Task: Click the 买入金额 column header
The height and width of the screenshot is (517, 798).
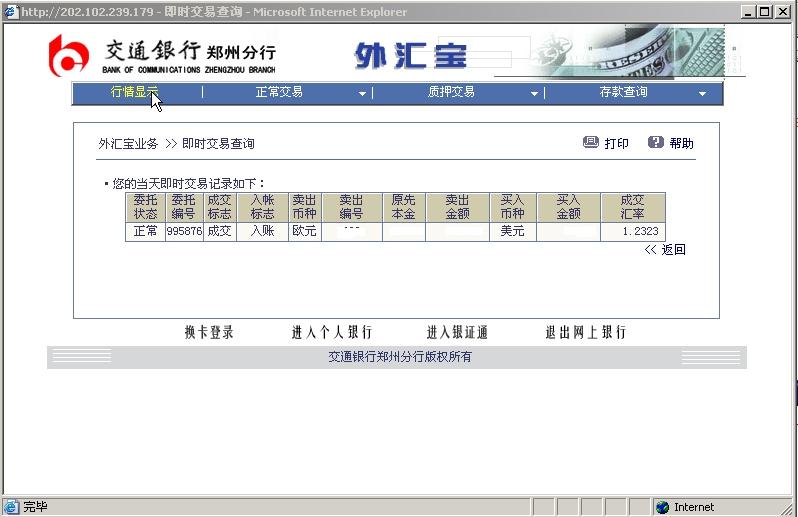Action: coord(568,207)
